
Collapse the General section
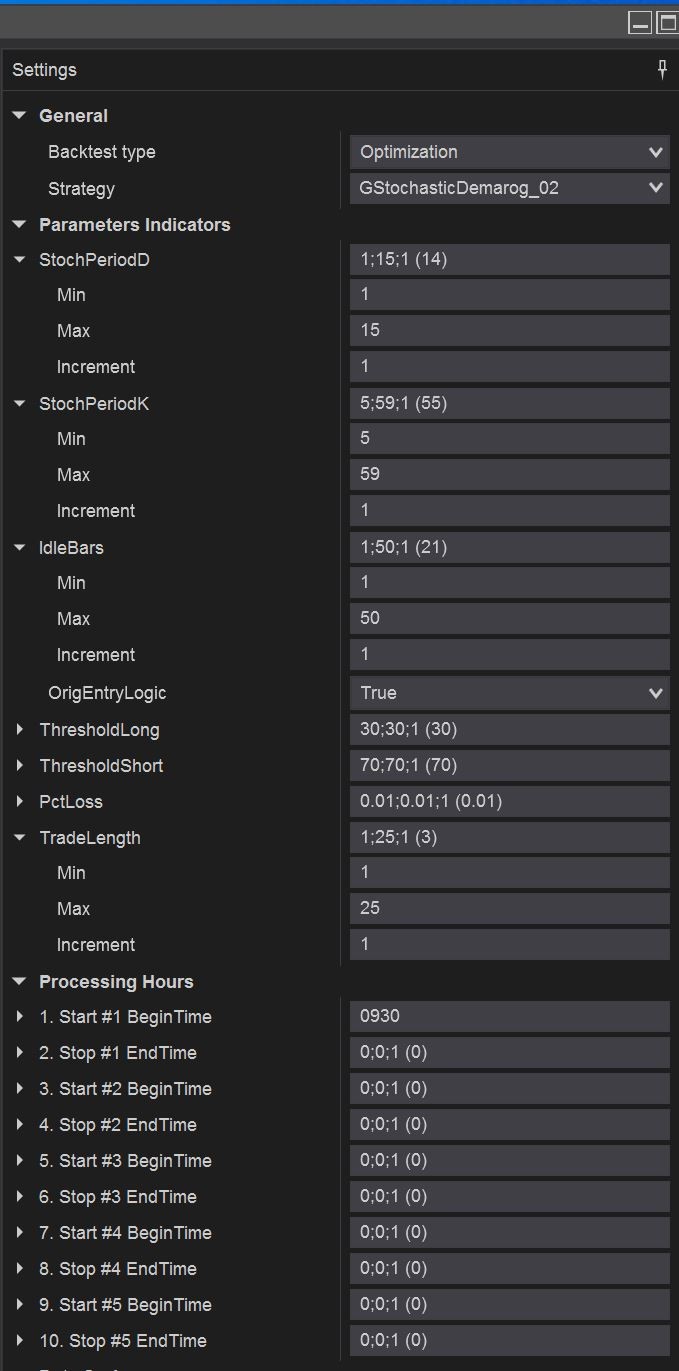19,116
